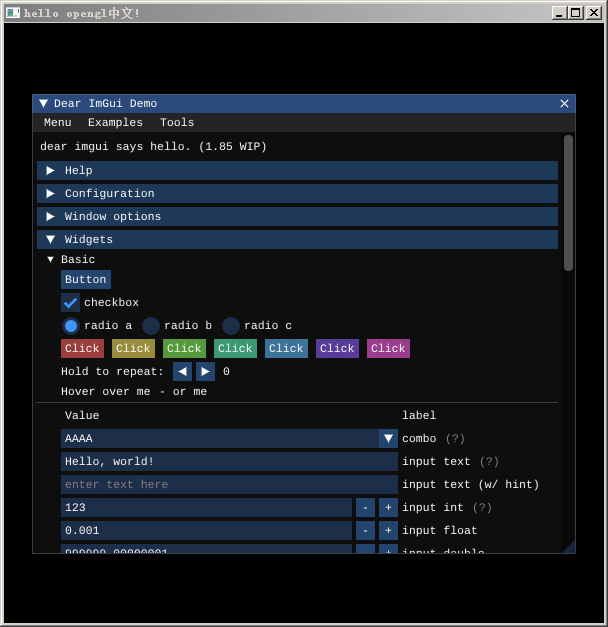Viewport: 608px width, 627px height.
Task: Expand the Configuration section
Action: click(297, 194)
